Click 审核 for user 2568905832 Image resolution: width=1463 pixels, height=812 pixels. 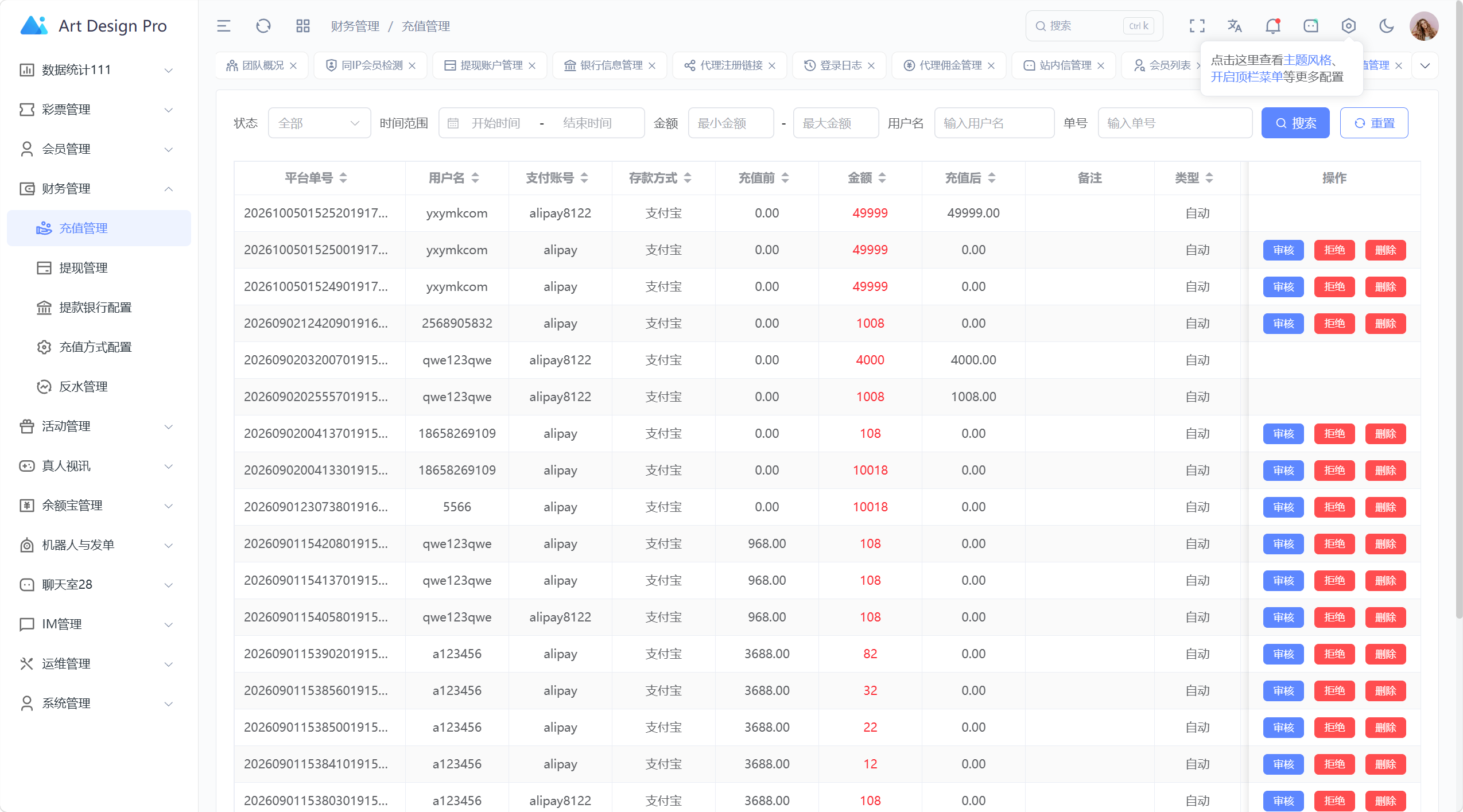point(1283,324)
